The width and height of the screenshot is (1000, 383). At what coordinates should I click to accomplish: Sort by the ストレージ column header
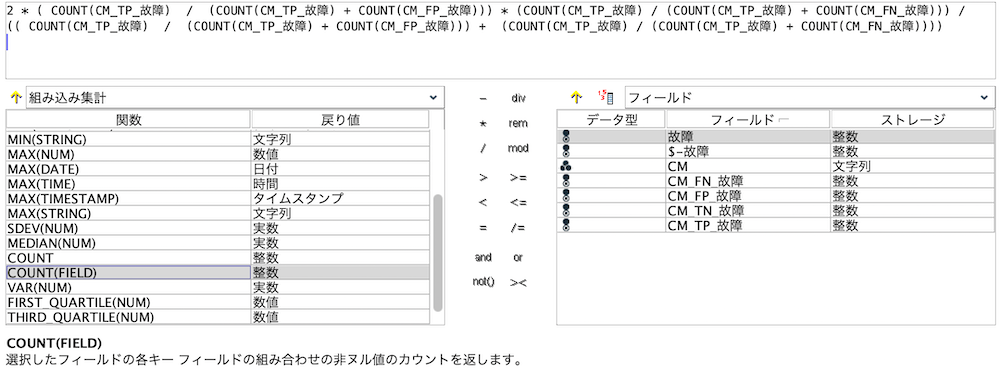coord(912,119)
